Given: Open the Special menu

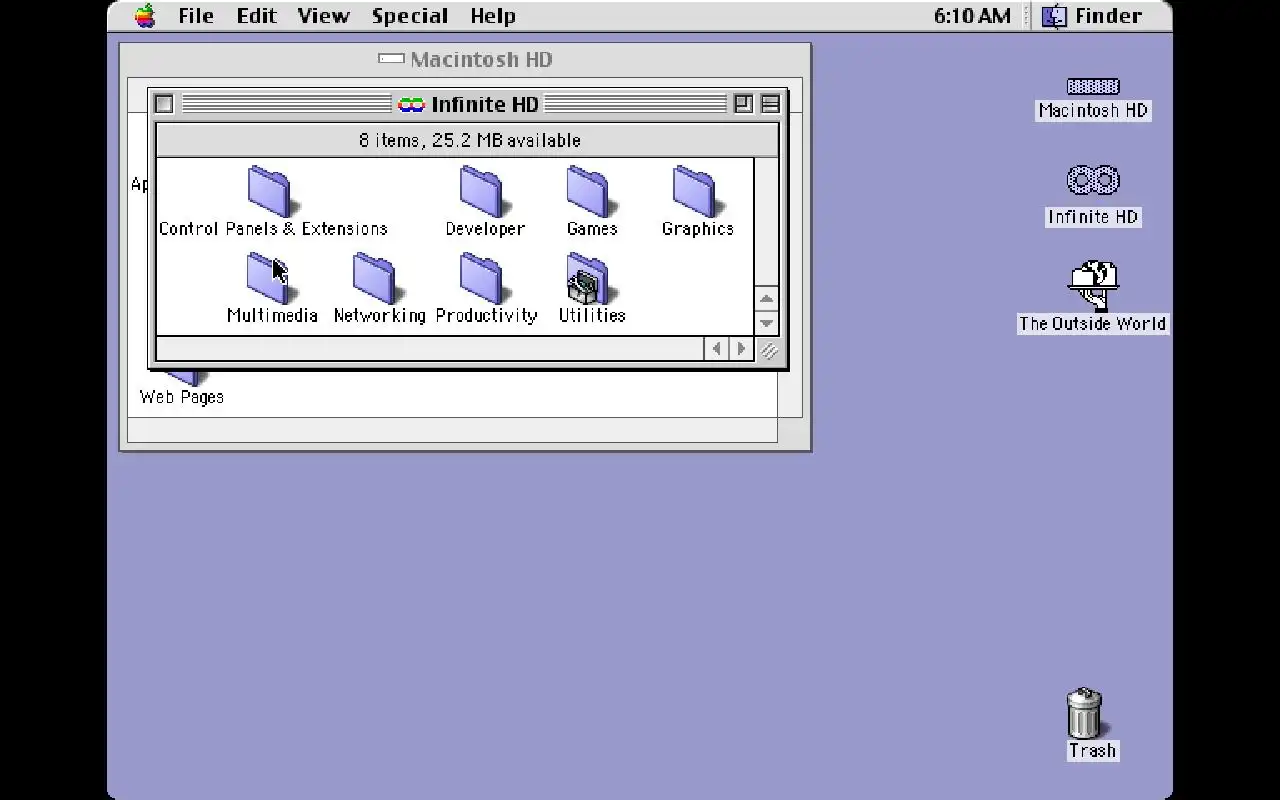Looking at the screenshot, I should (x=410, y=16).
